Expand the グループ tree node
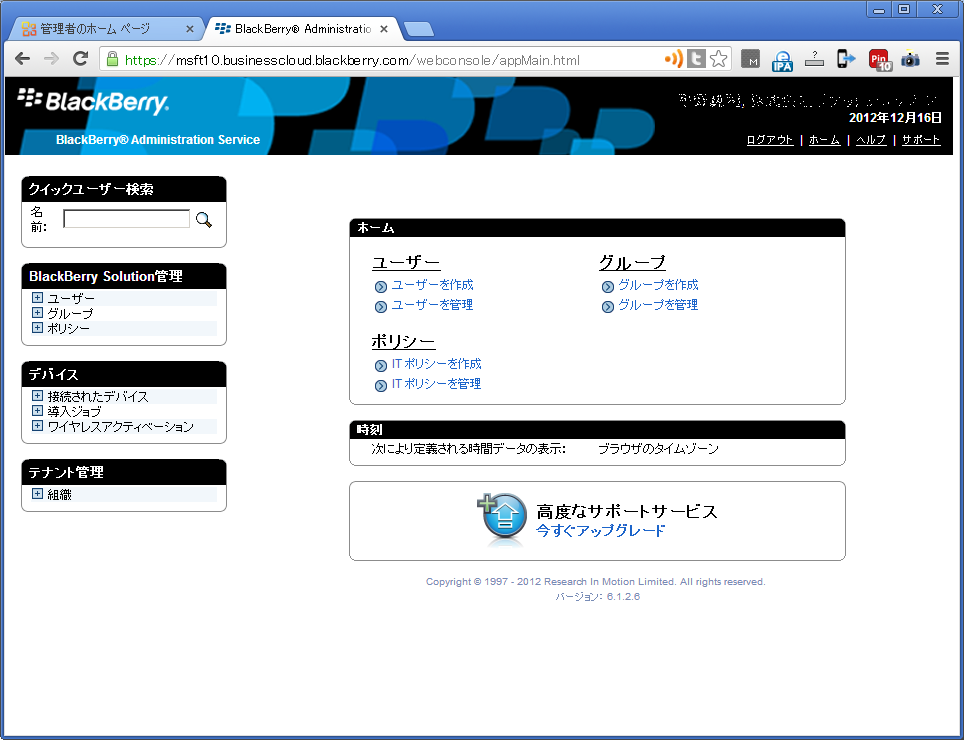This screenshot has width=964, height=740. click(37, 313)
